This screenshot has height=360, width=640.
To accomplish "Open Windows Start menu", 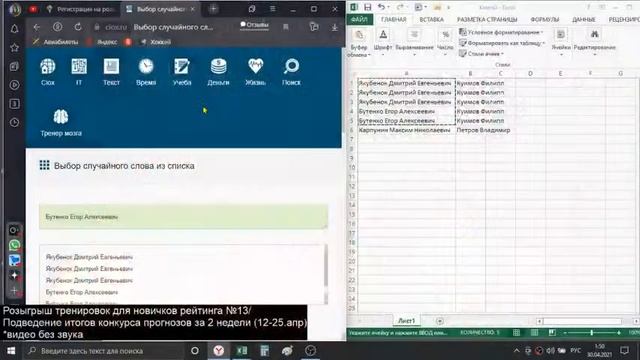I will (x=11, y=351).
